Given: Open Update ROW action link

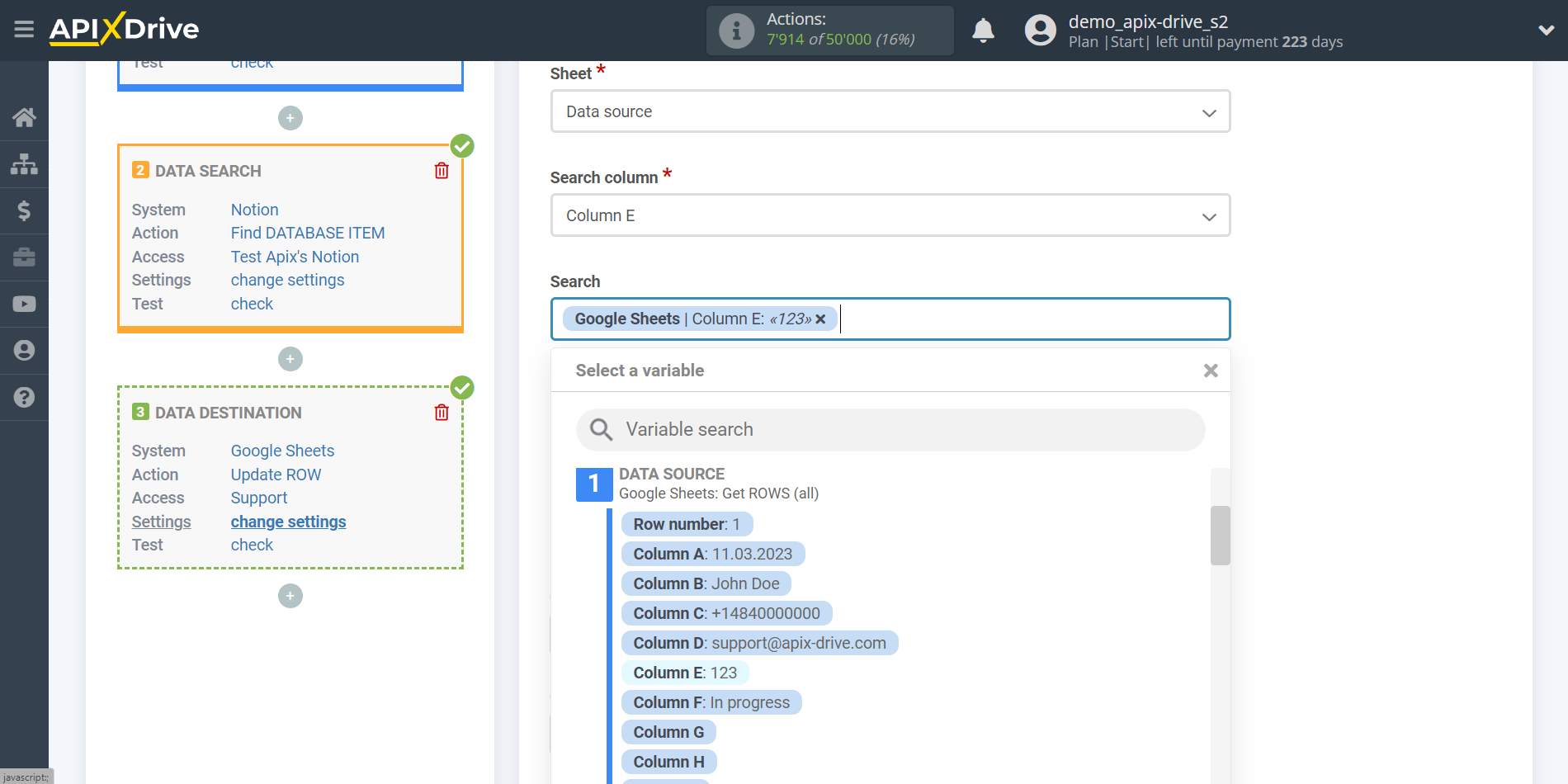Looking at the screenshot, I should tap(276, 475).
